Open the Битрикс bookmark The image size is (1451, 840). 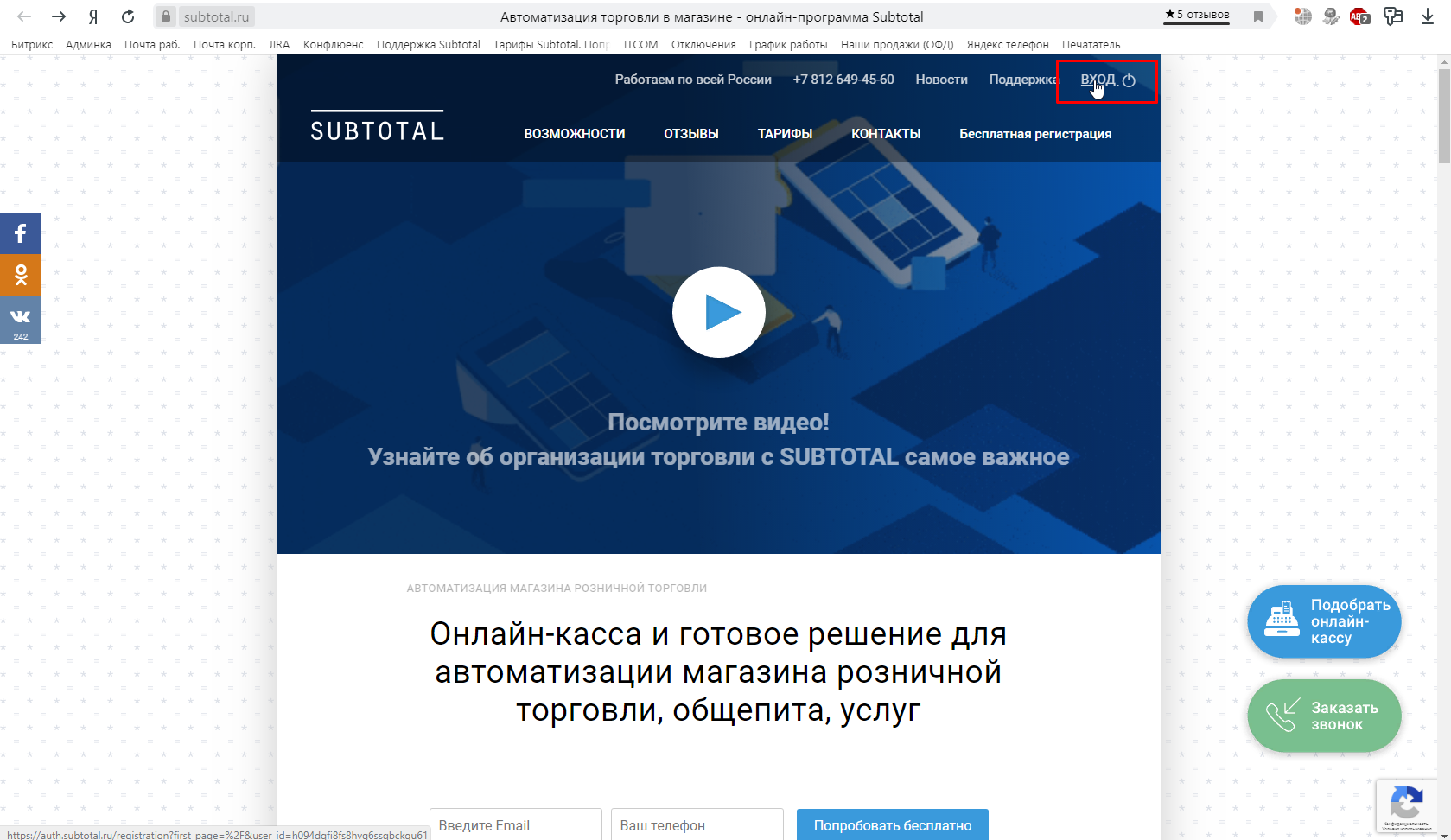tap(32, 44)
